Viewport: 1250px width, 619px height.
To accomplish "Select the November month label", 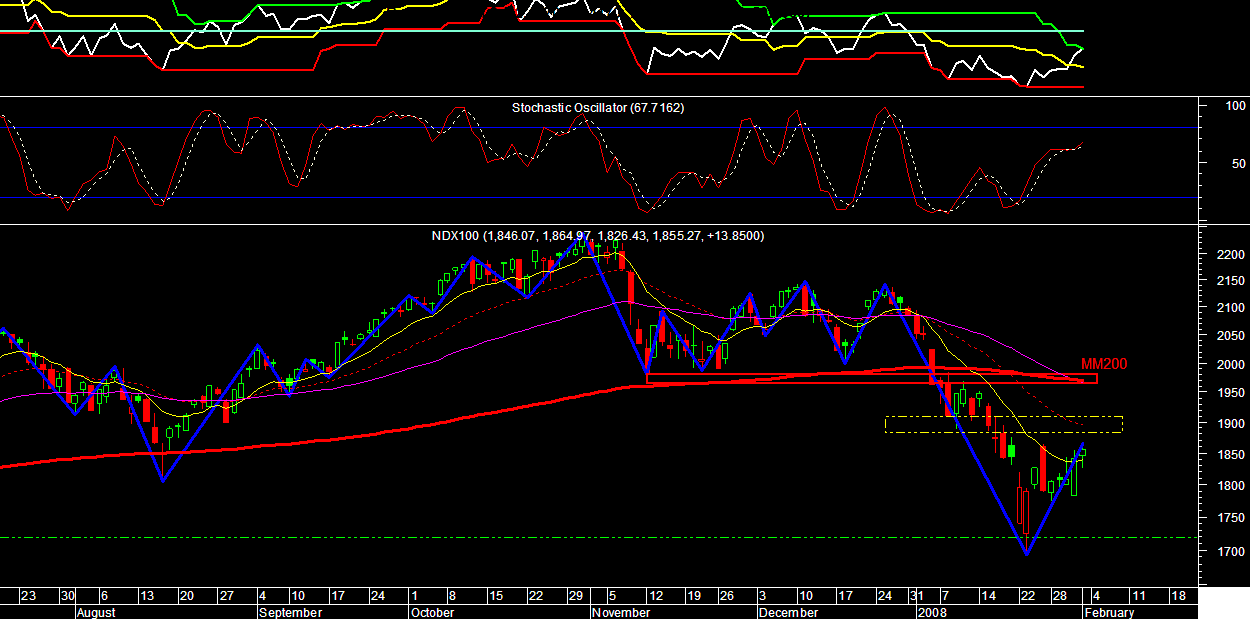I will pyautogui.click(x=621, y=612).
